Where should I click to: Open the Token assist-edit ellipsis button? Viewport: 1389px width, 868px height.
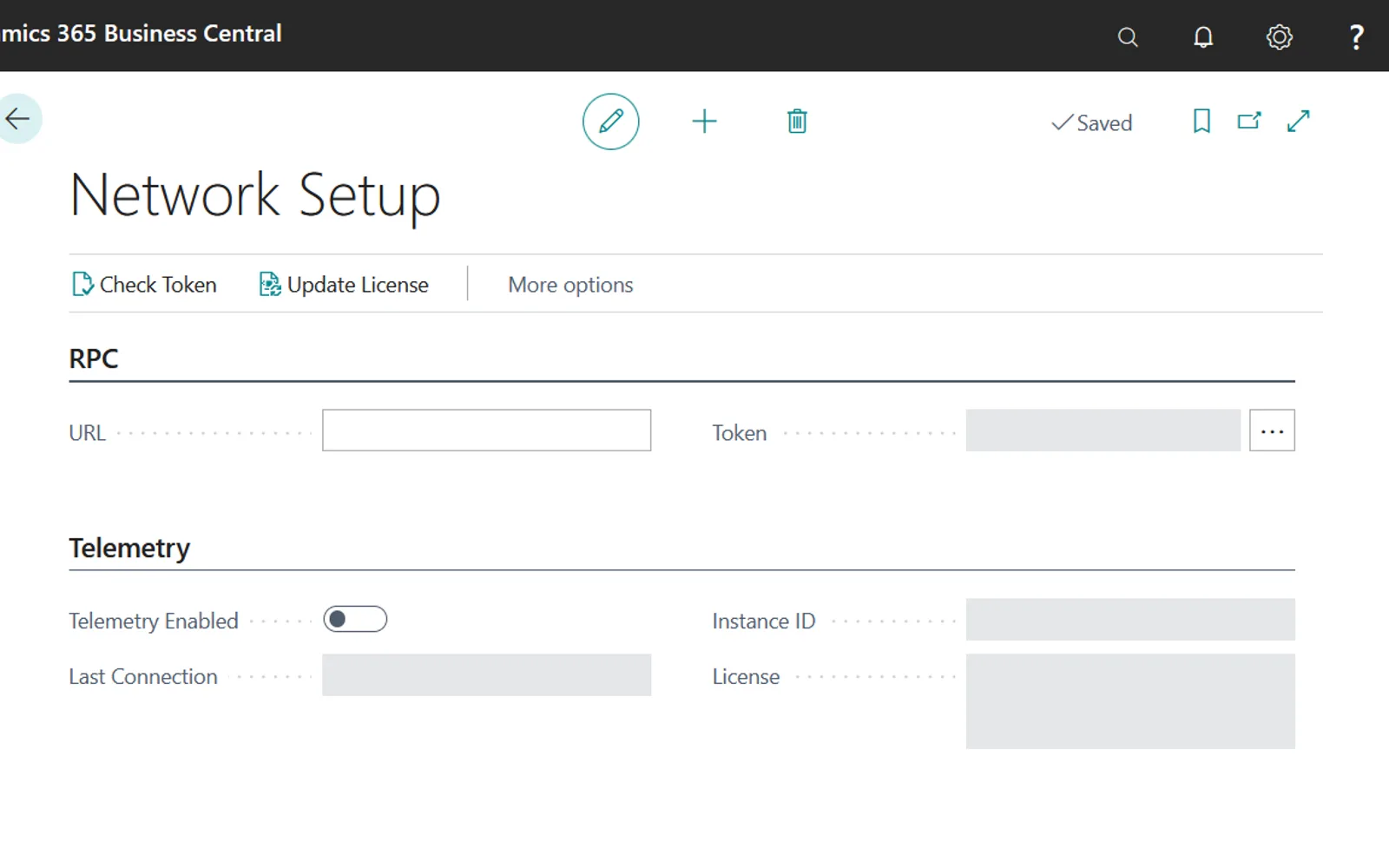click(1272, 431)
